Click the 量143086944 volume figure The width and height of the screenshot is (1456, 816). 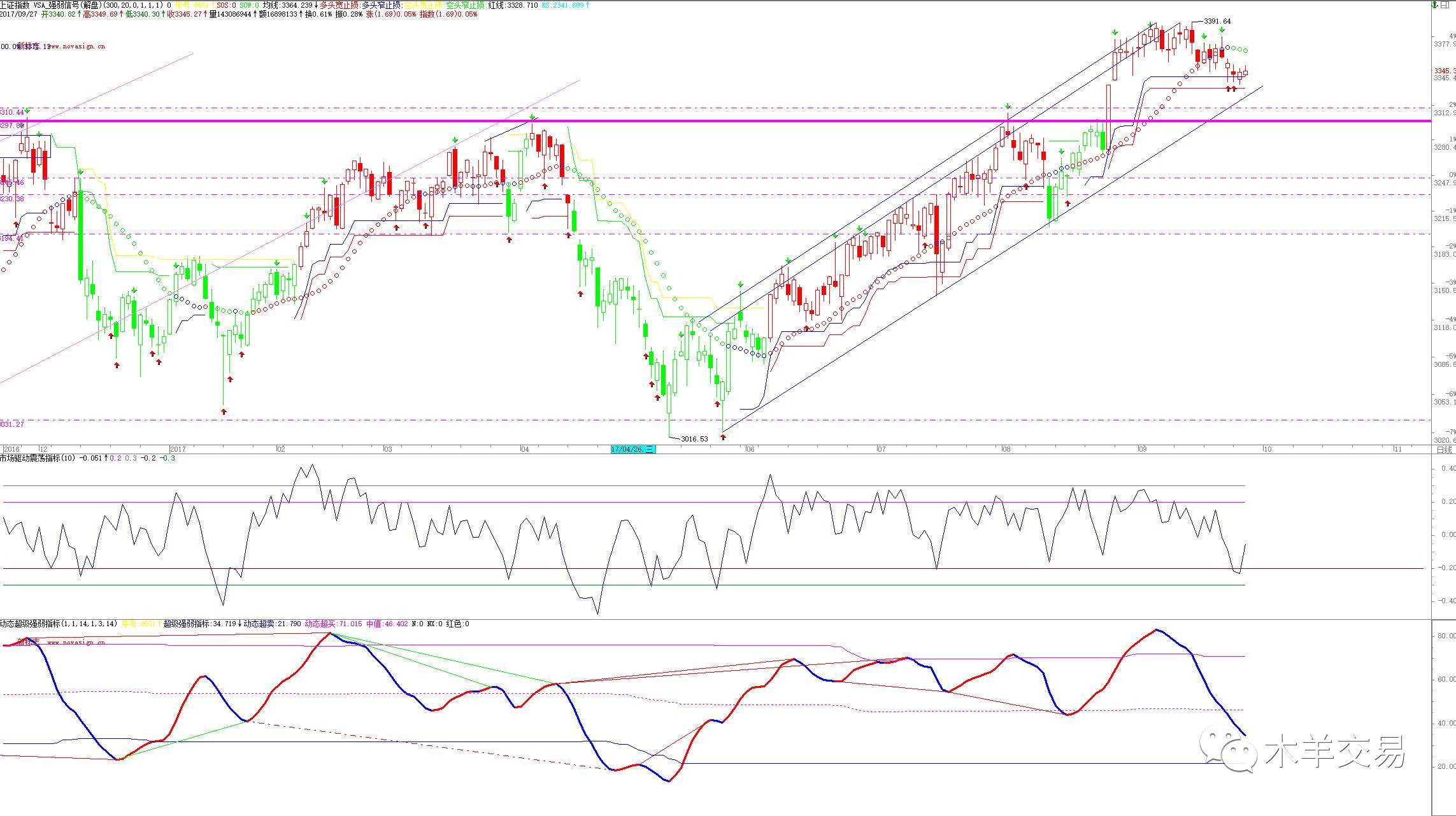click(x=231, y=14)
